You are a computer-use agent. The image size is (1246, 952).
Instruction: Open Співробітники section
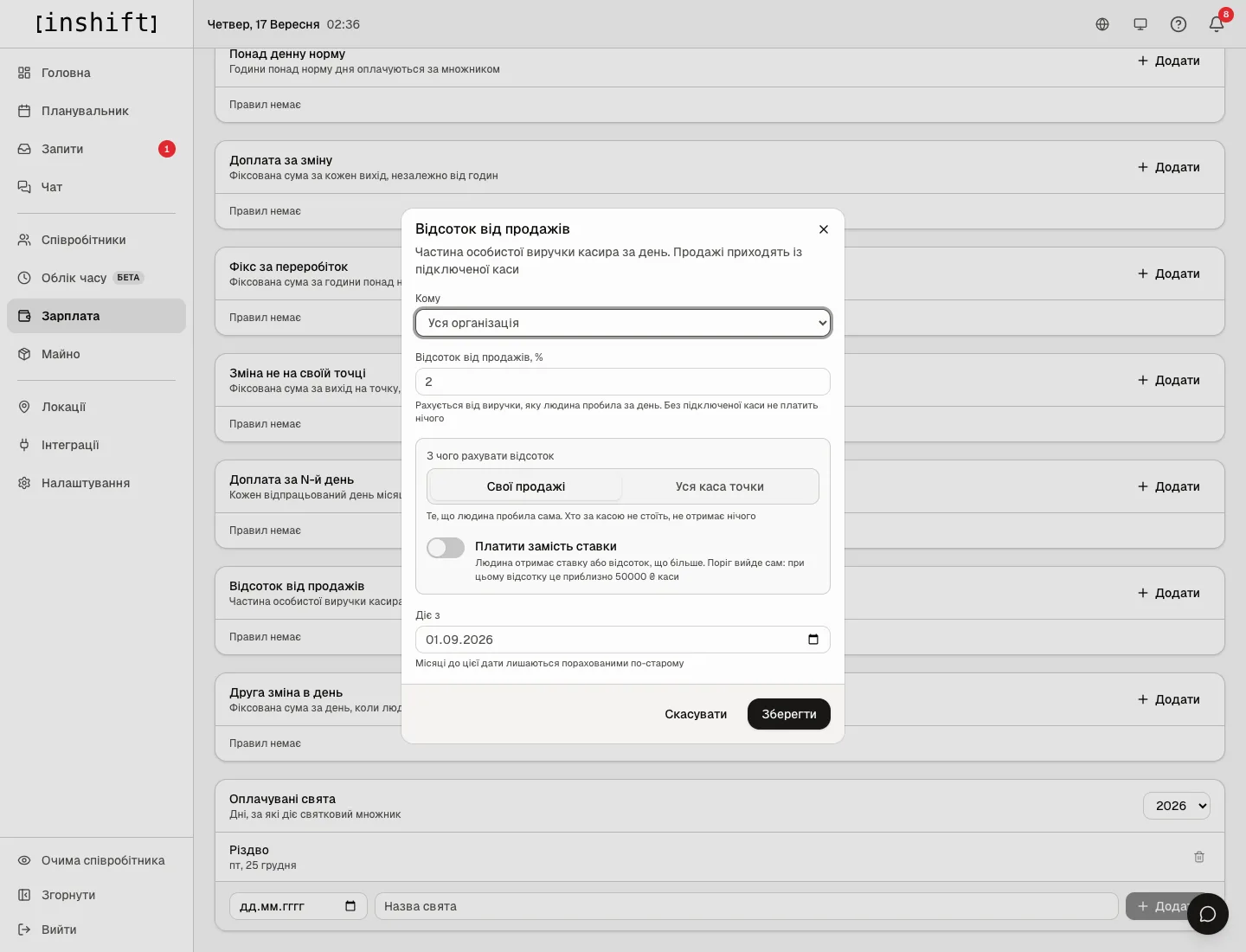[96, 240]
